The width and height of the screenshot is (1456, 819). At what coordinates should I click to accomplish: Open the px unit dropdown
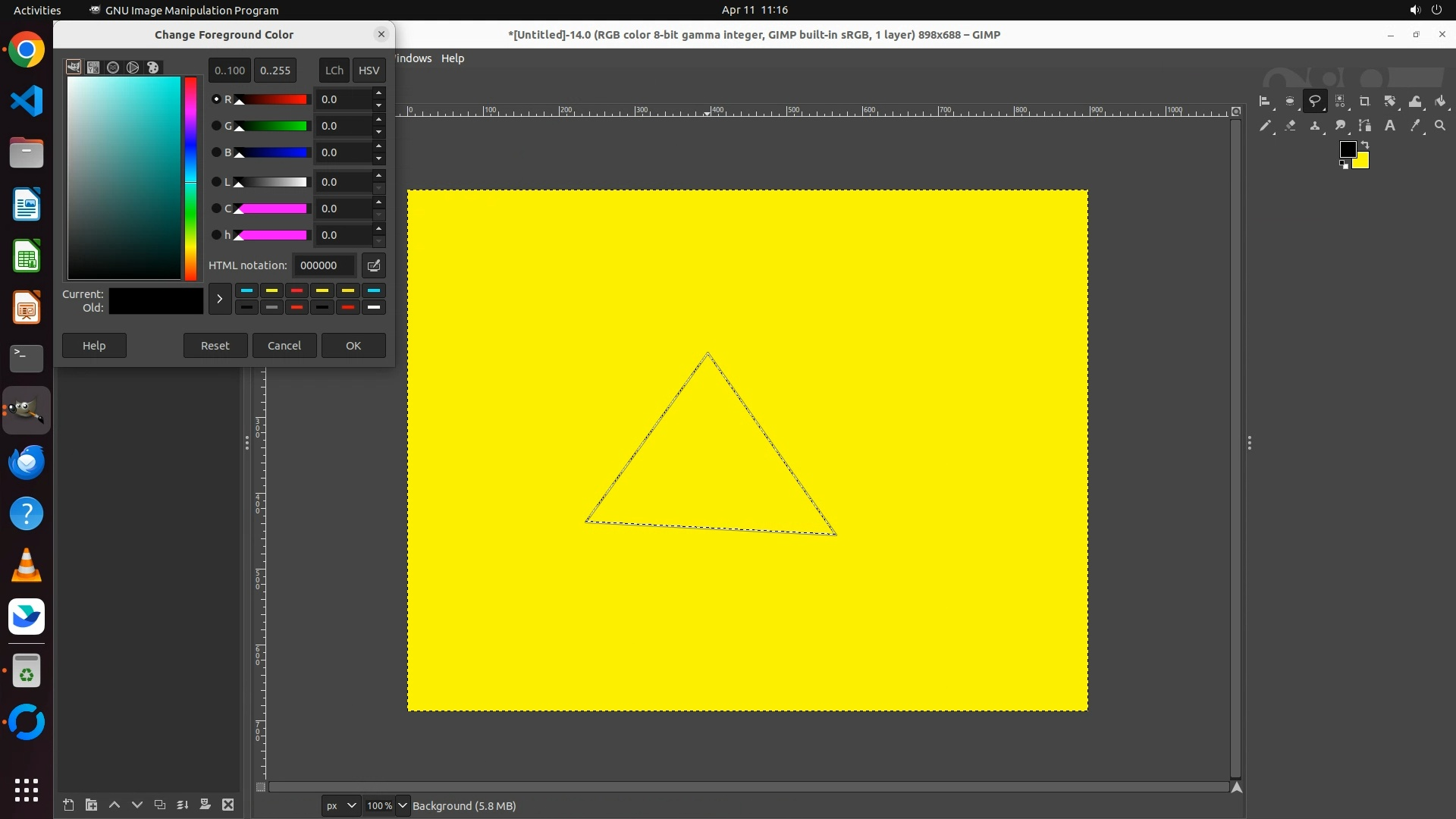[340, 805]
